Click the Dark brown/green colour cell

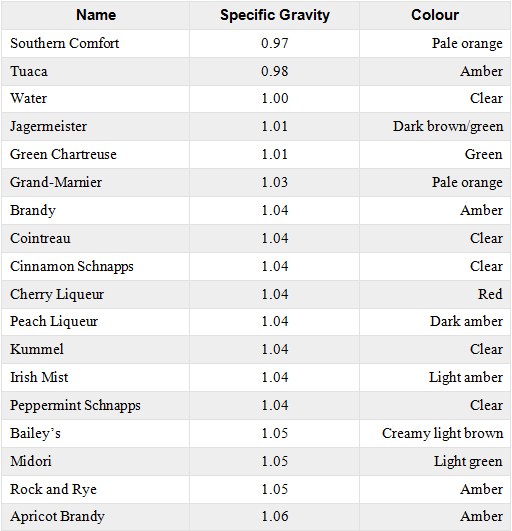click(435, 127)
